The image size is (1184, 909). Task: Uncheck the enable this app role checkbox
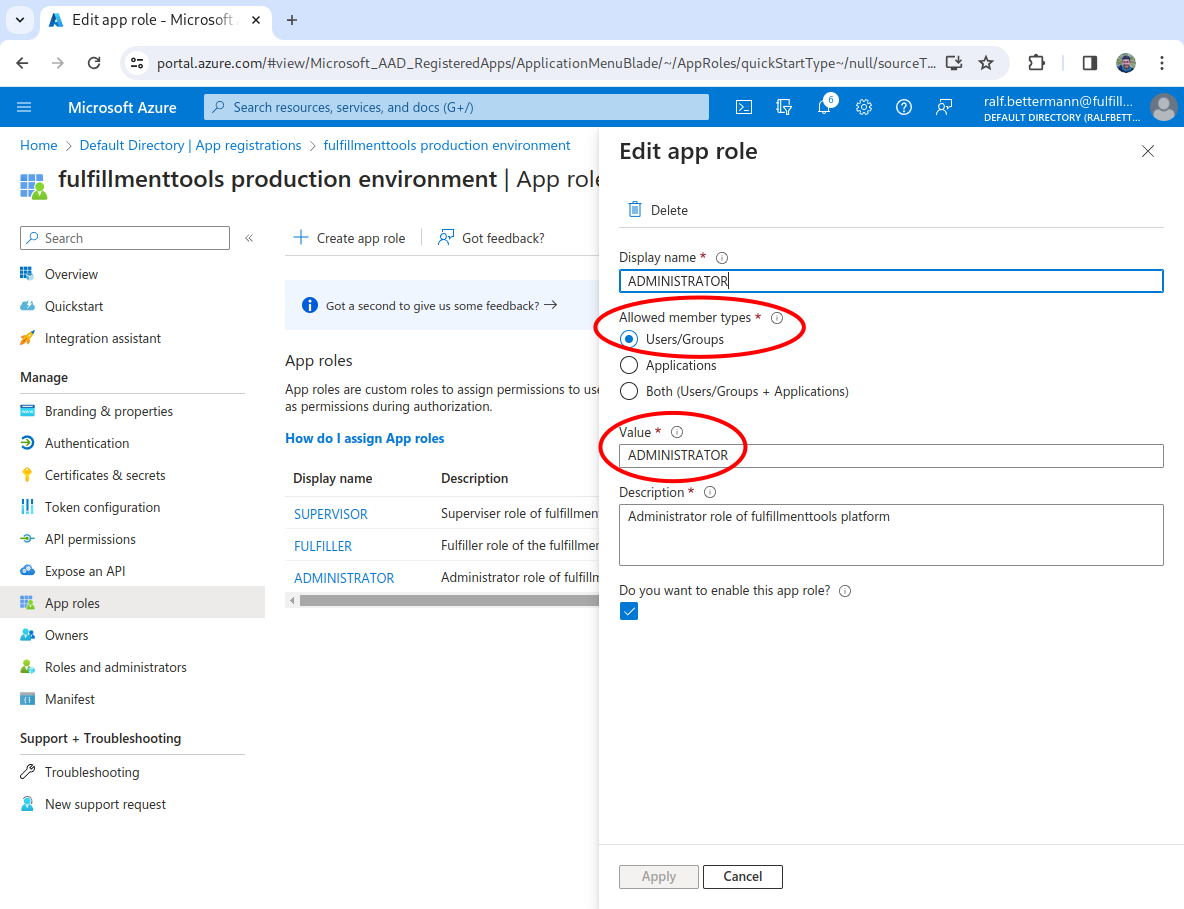(629, 611)
